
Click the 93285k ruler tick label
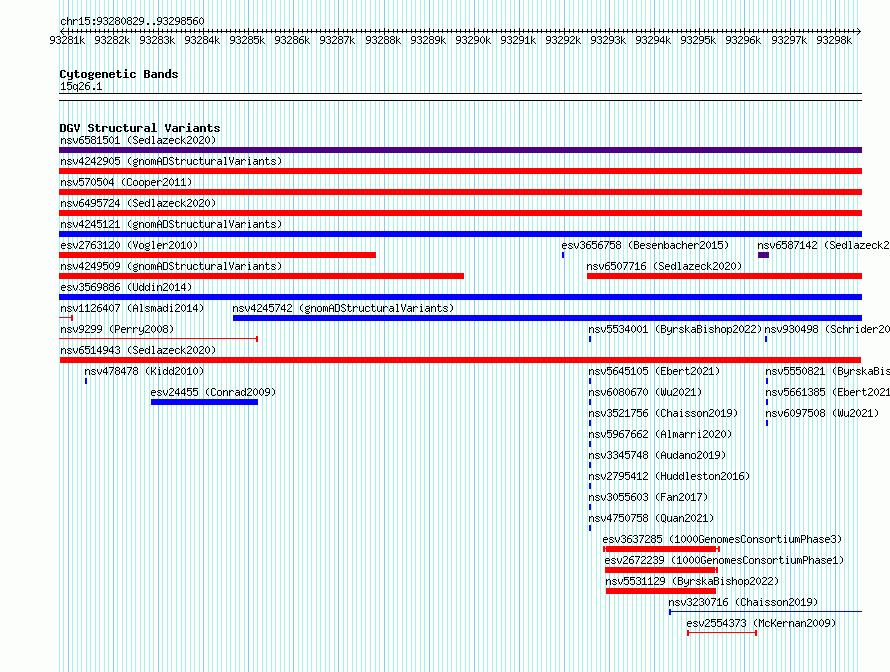click(247, 40)
